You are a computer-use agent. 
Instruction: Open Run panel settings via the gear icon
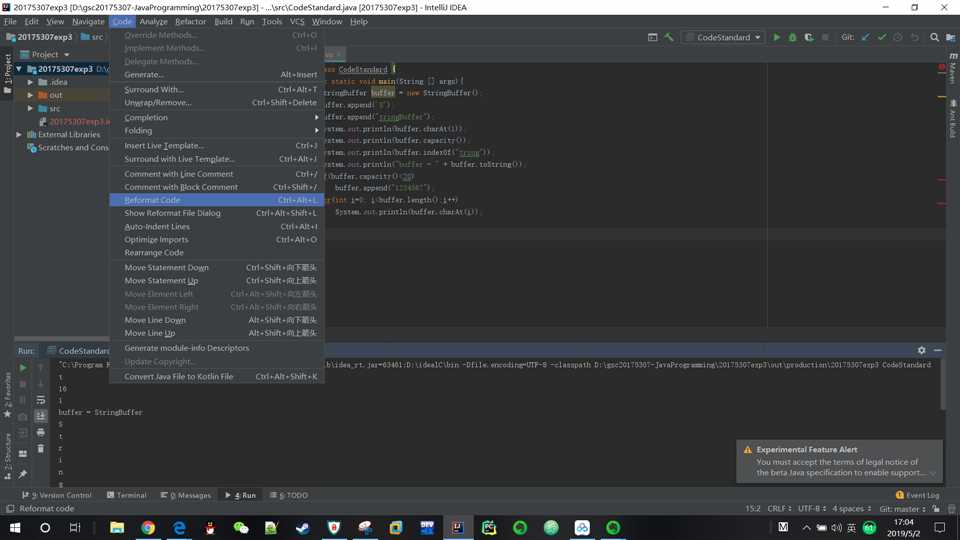click(921, 350)
